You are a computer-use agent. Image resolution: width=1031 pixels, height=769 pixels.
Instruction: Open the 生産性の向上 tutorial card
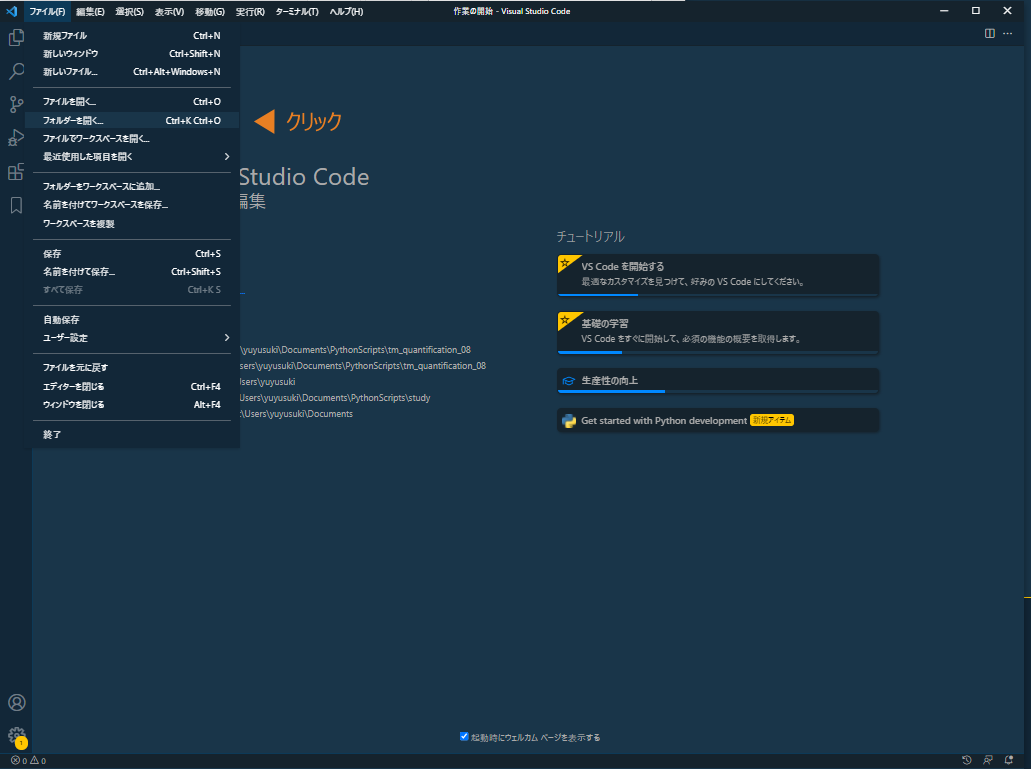tap(718, 381)
